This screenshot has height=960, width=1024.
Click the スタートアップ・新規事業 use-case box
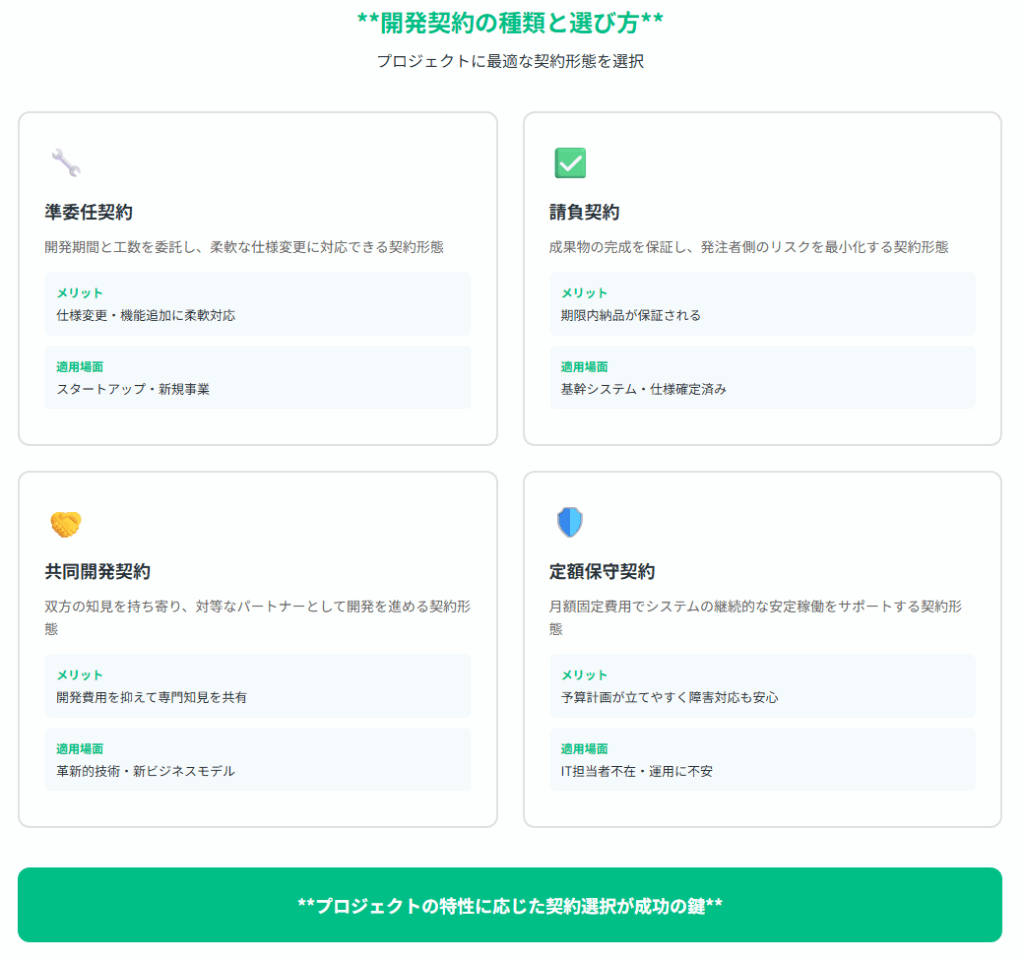click(257, 378)
